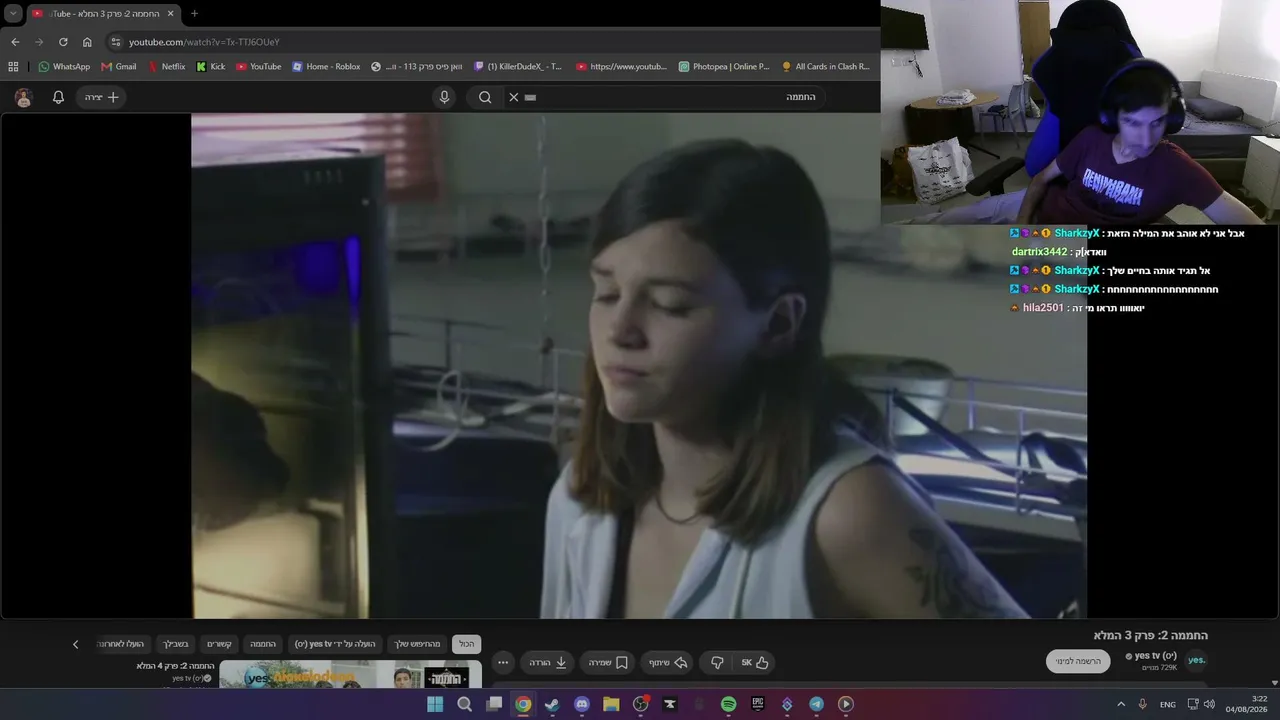The image size is (1280, 720).
Task: Open Chrome apps grid in bookmarks bar
Action: 13,67
